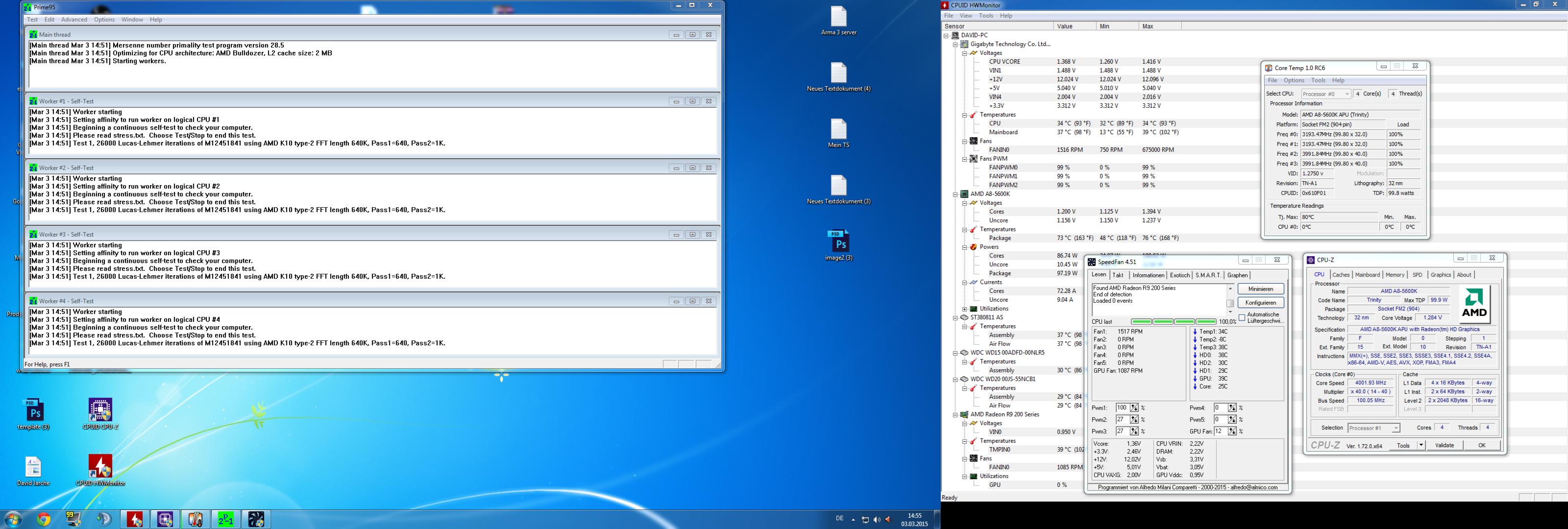
Task: Click the Prime95 taskbar icon
Action: pyautogui.click(x=226, y=519)
